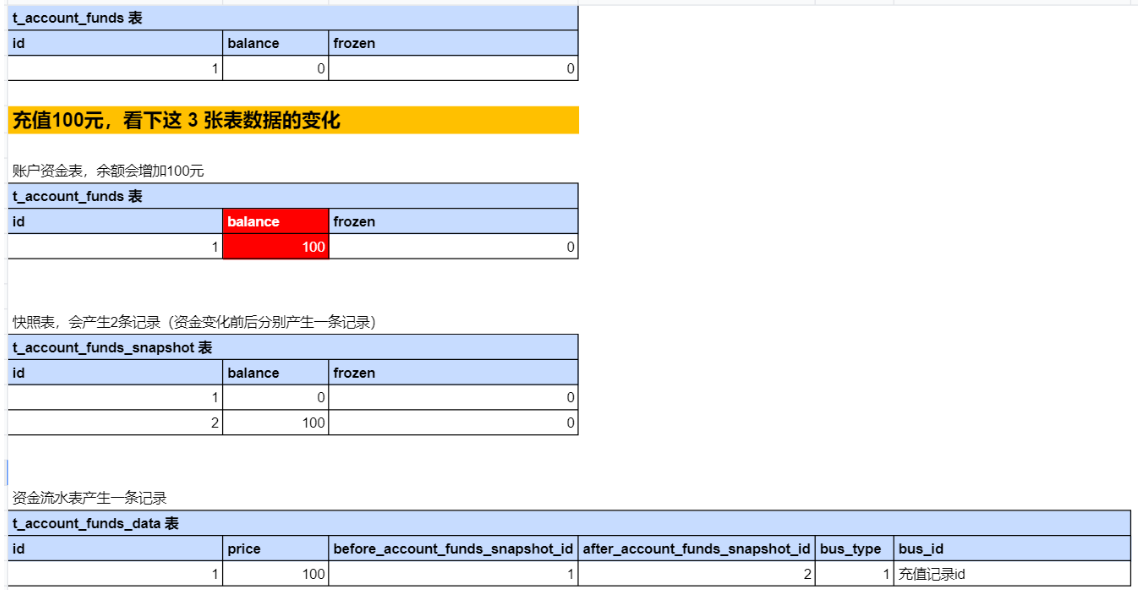The image size is (1140, 590).
Task: Select the after_account_funds_snapshot_id header cell
Action: [696, 549]
